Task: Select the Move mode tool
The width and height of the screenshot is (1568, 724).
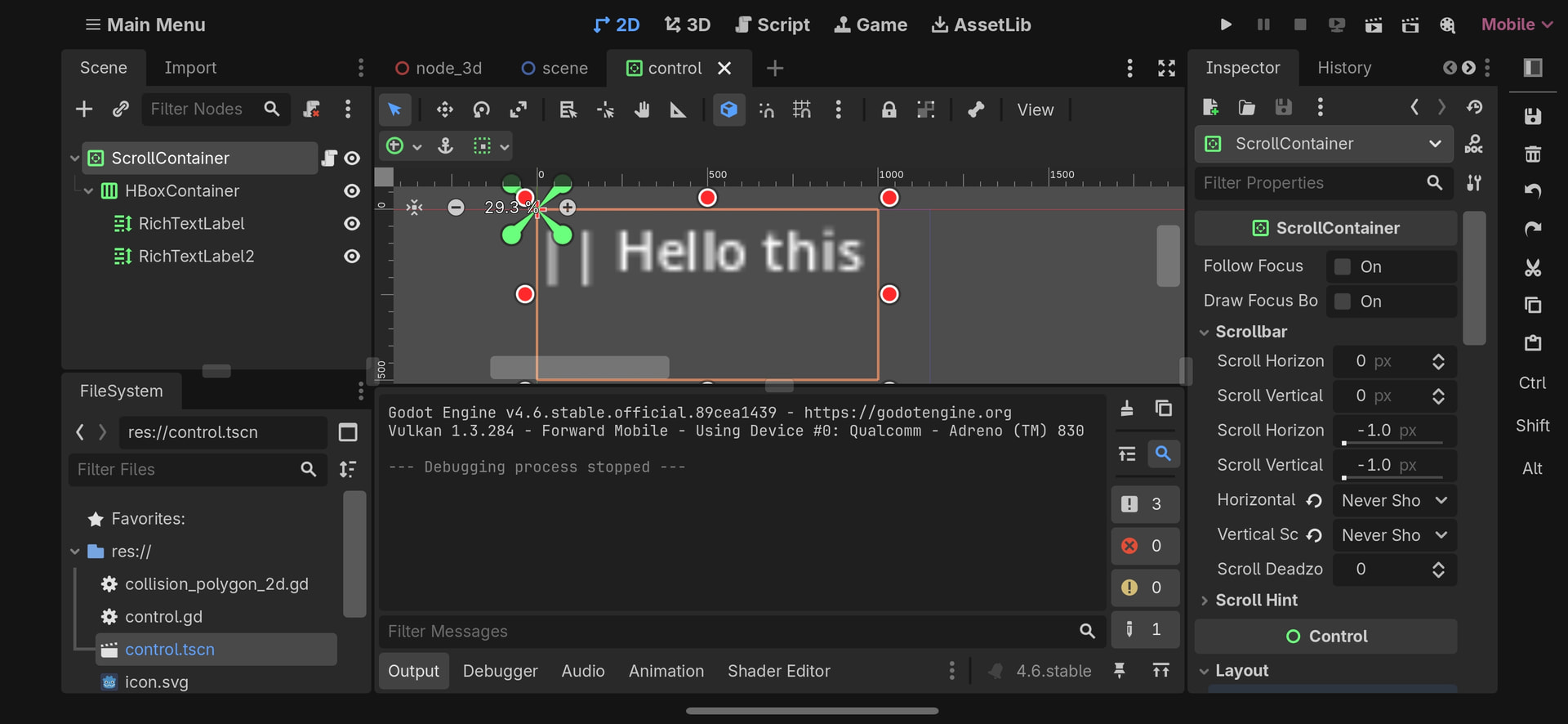Action: (x=444, y=109)
